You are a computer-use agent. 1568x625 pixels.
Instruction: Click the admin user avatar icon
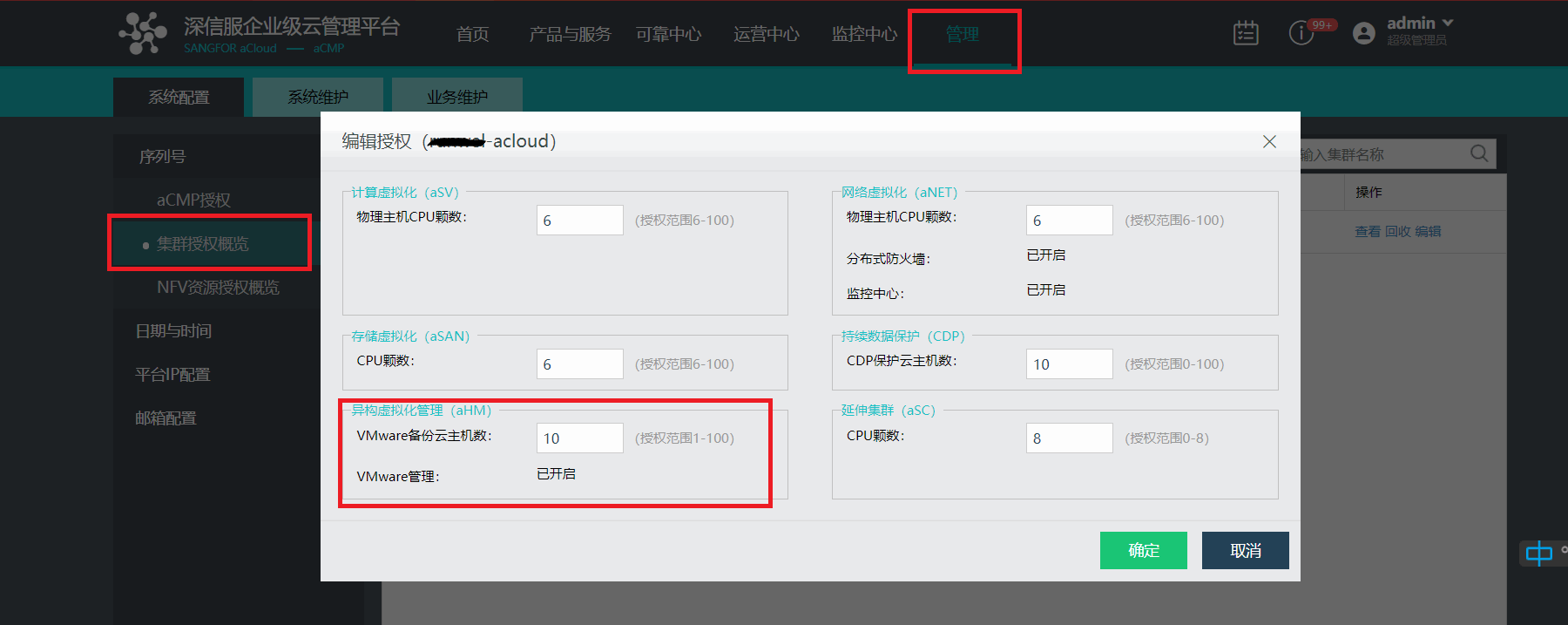1364,33
